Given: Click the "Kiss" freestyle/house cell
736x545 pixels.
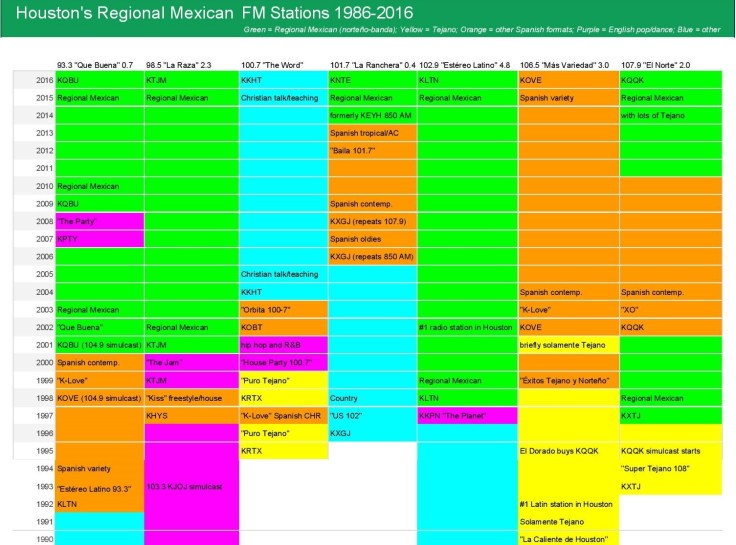Looking at the screenshot, I should coord(192,398).
